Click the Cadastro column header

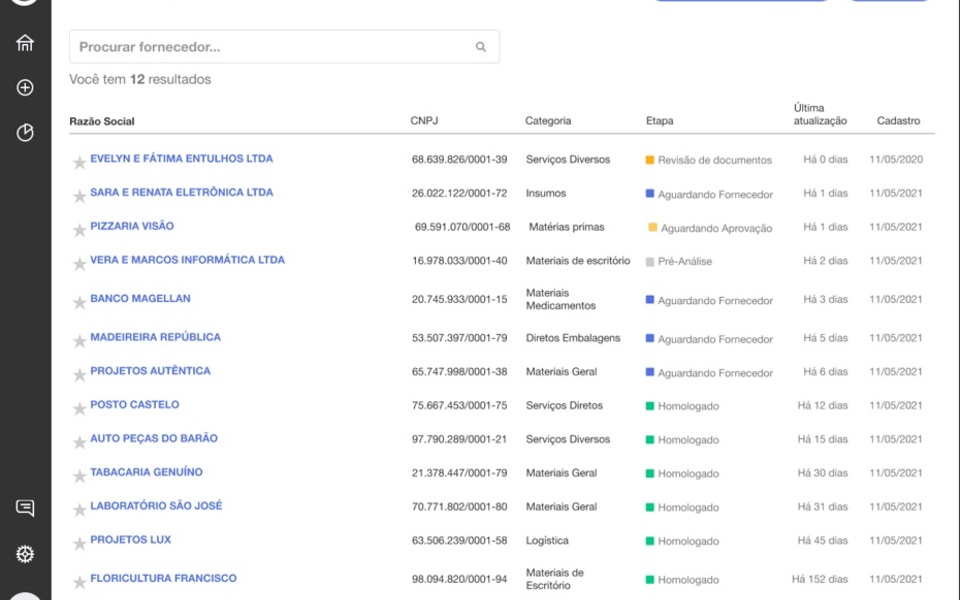898,121
